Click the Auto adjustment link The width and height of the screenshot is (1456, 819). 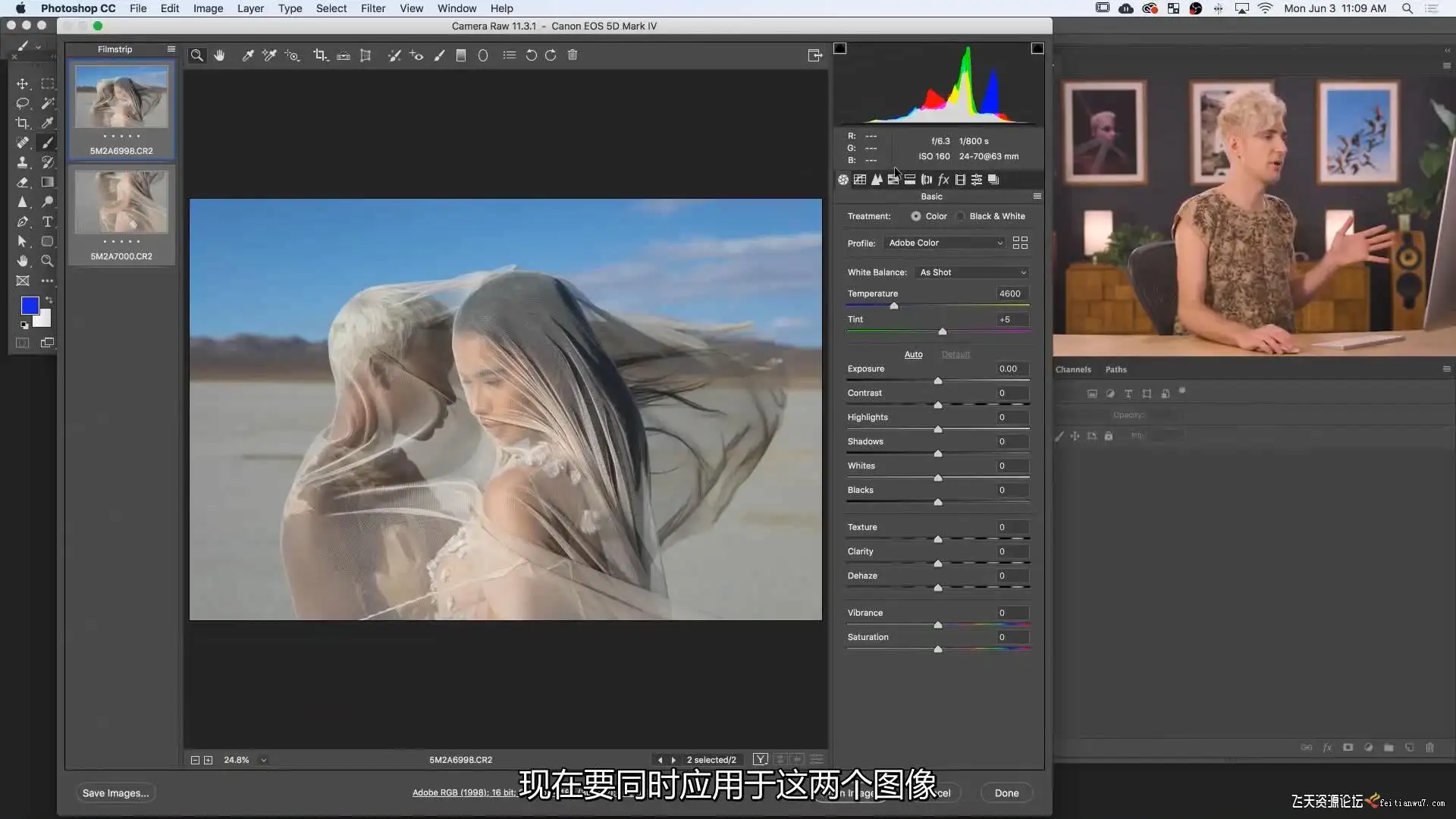tap(913, 354)
